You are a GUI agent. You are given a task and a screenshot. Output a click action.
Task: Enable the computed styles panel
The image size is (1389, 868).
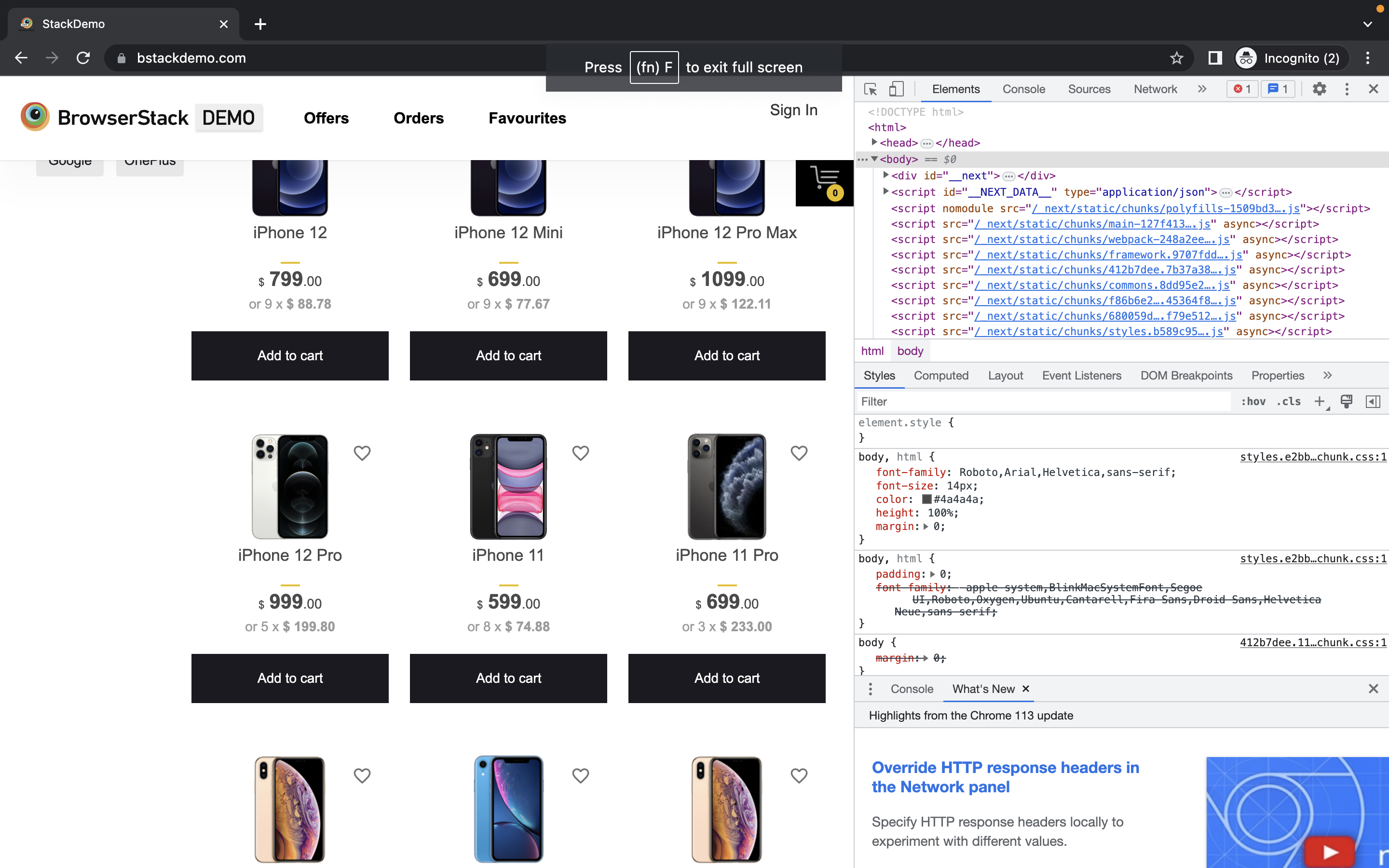(x=941, y=374)
